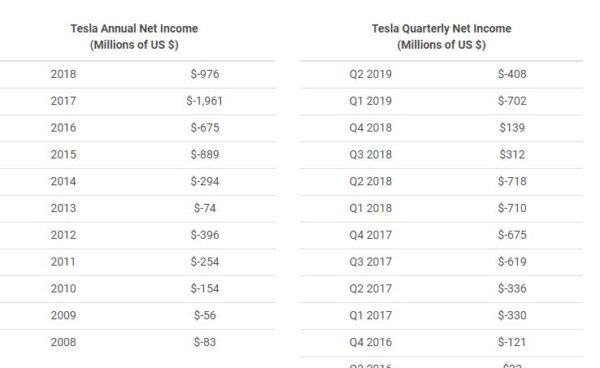Click the $-74 value for 2013
This screenshot has width=600, height=368.
(x=205, y=208)
